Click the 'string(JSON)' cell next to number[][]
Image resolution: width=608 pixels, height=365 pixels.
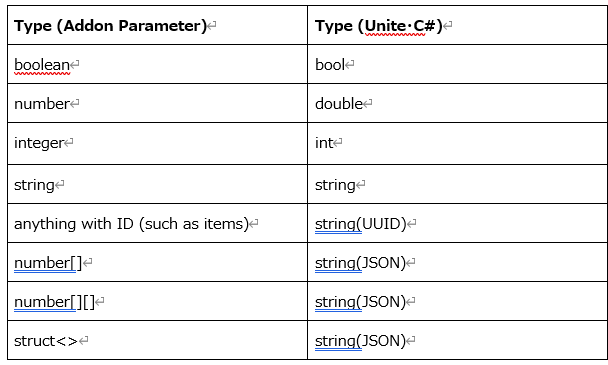click(457, 301)
